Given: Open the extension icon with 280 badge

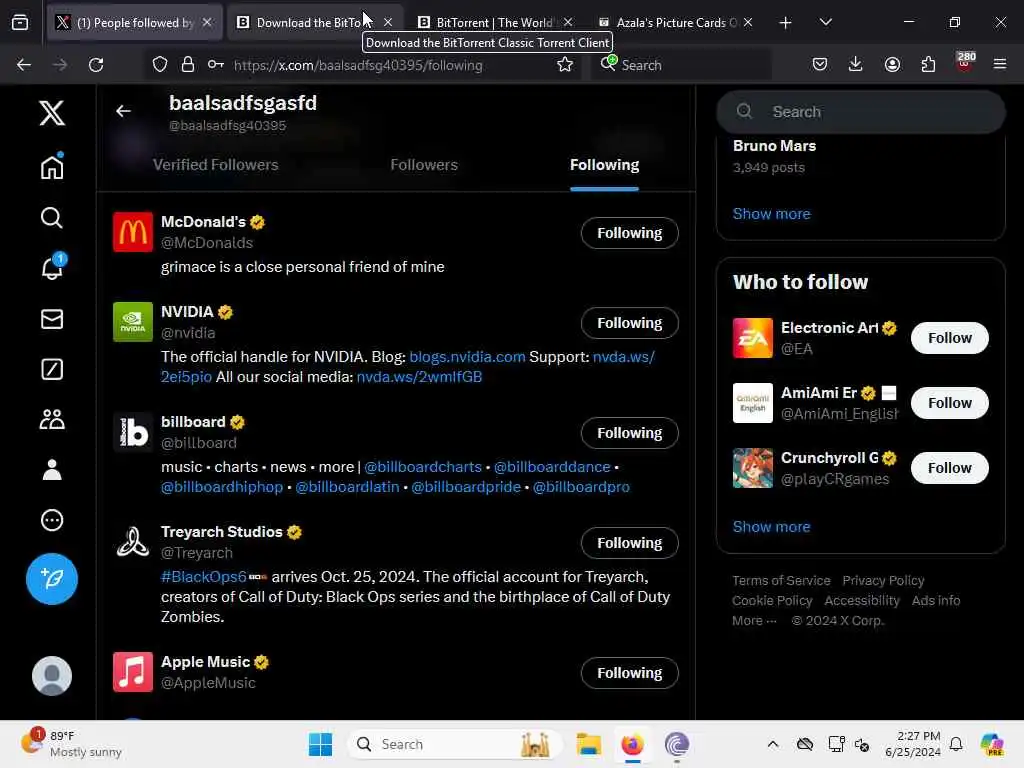Looking at the screenshot, I should point(965,63).
